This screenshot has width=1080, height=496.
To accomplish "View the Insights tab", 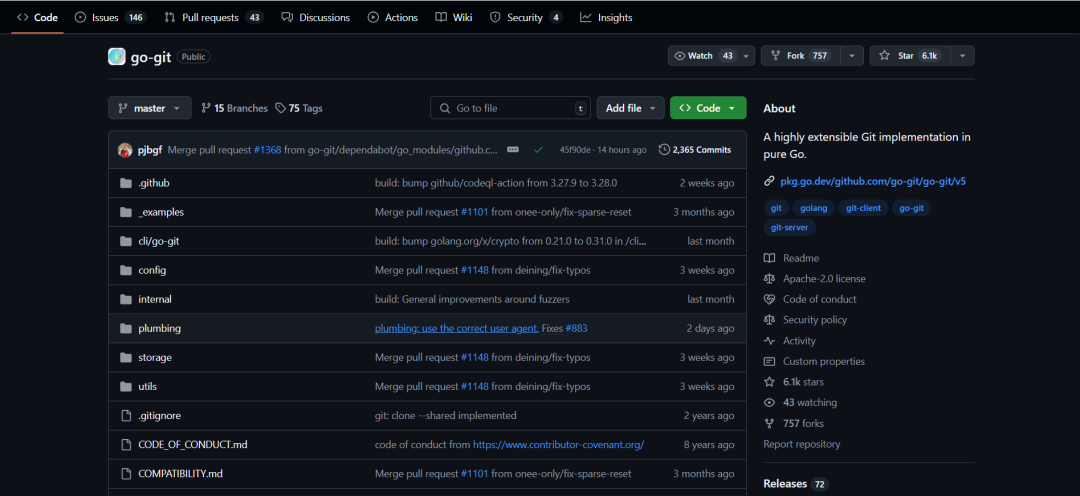I will coord(606,18).
